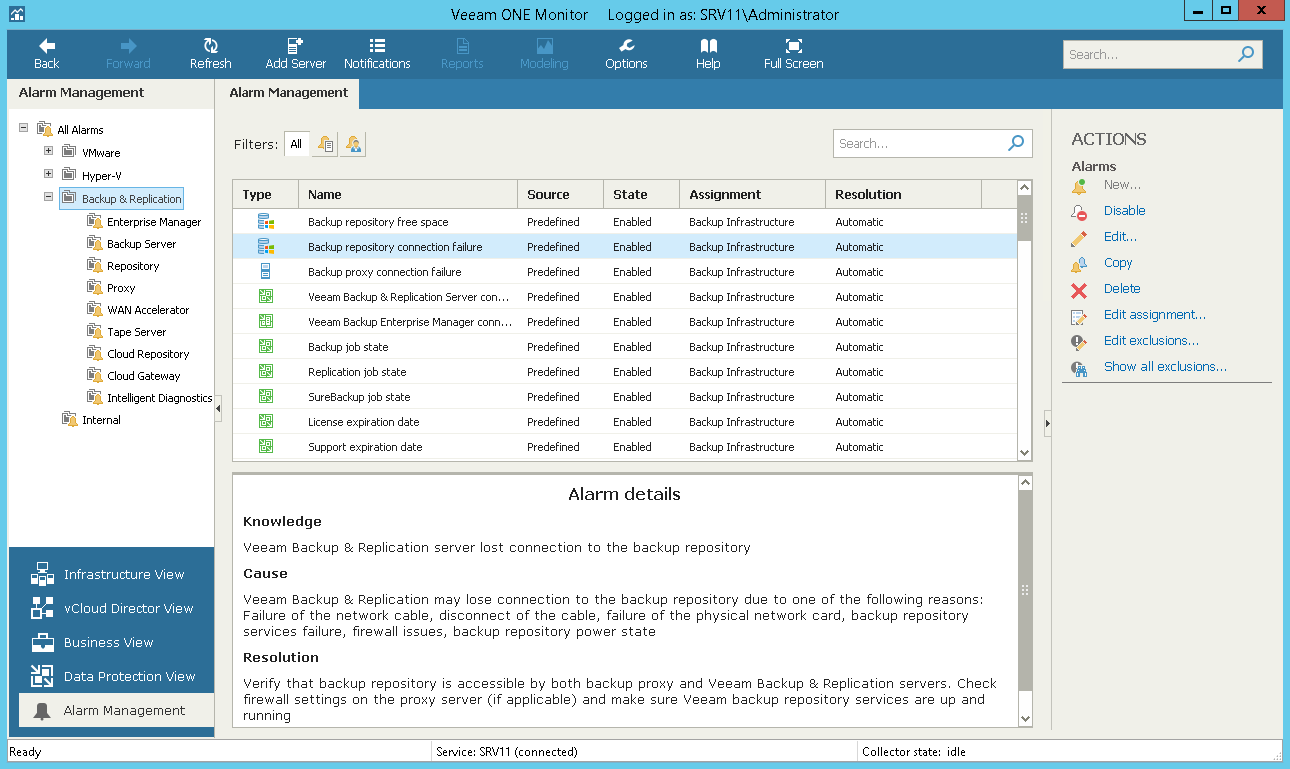Select Cloud Repository tree item
The width and height of the screenshot is (1290, 769).
click(x=148, y=354)
